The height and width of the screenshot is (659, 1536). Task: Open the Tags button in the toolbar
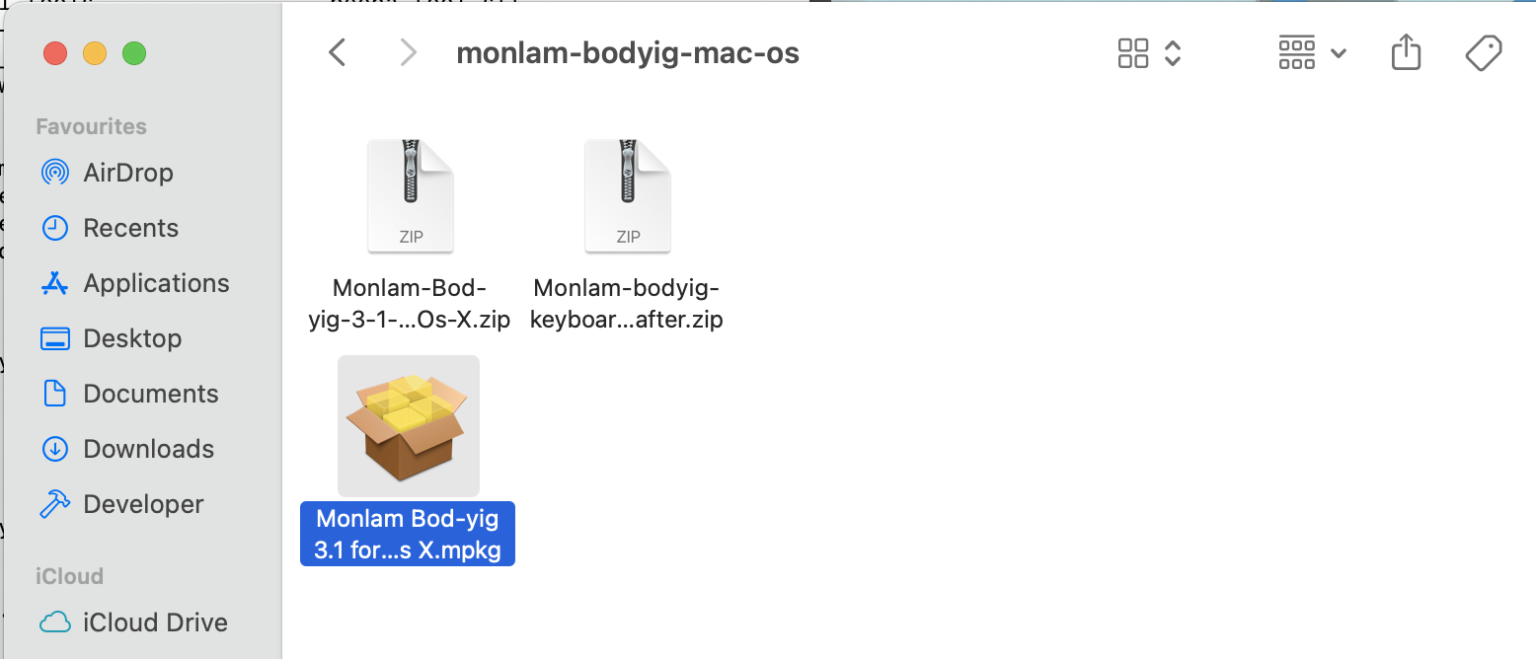tap(1483, 52)
